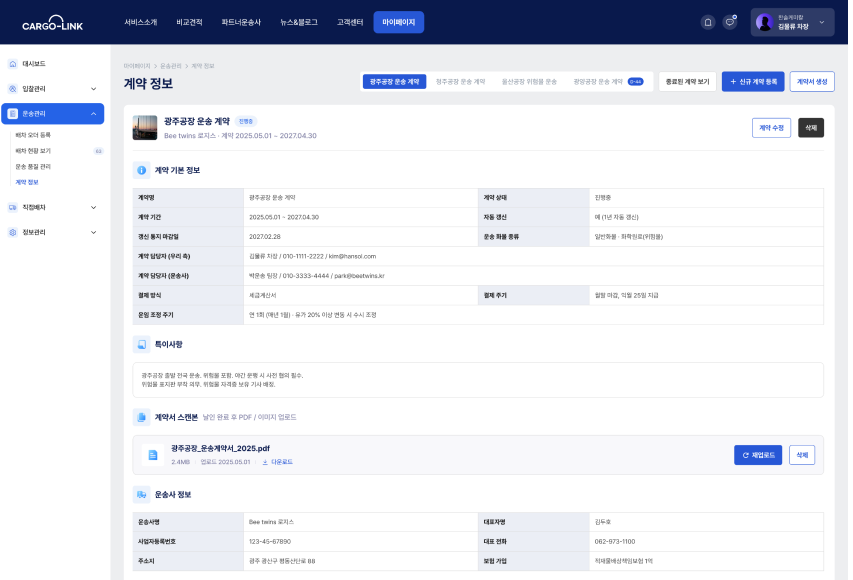Click the download arrow icon beside 다운로드
Viewport: 853px width, 580px height.
(265, 462)
